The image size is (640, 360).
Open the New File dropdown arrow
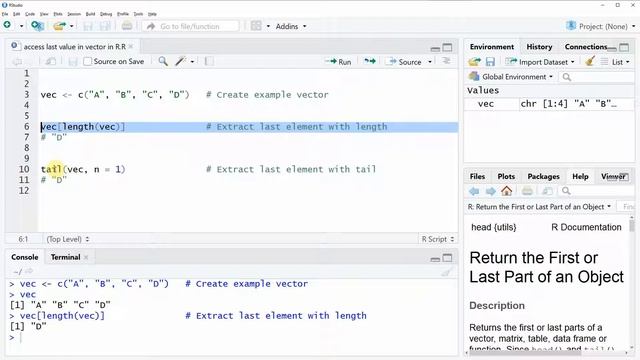click(x=21, y=27)
